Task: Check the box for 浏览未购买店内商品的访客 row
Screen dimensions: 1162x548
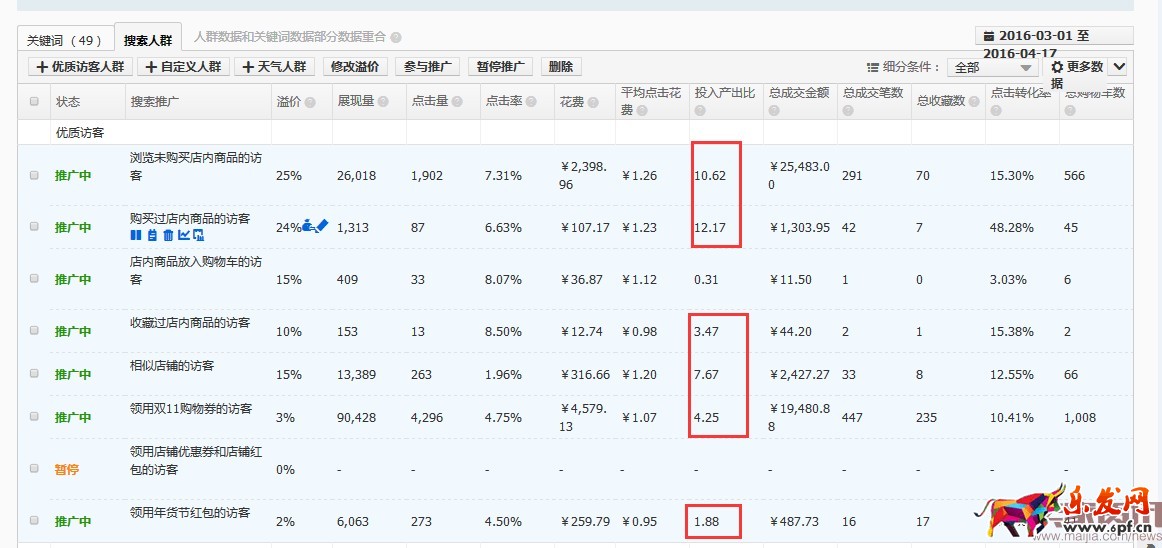Action: point(34,175)
